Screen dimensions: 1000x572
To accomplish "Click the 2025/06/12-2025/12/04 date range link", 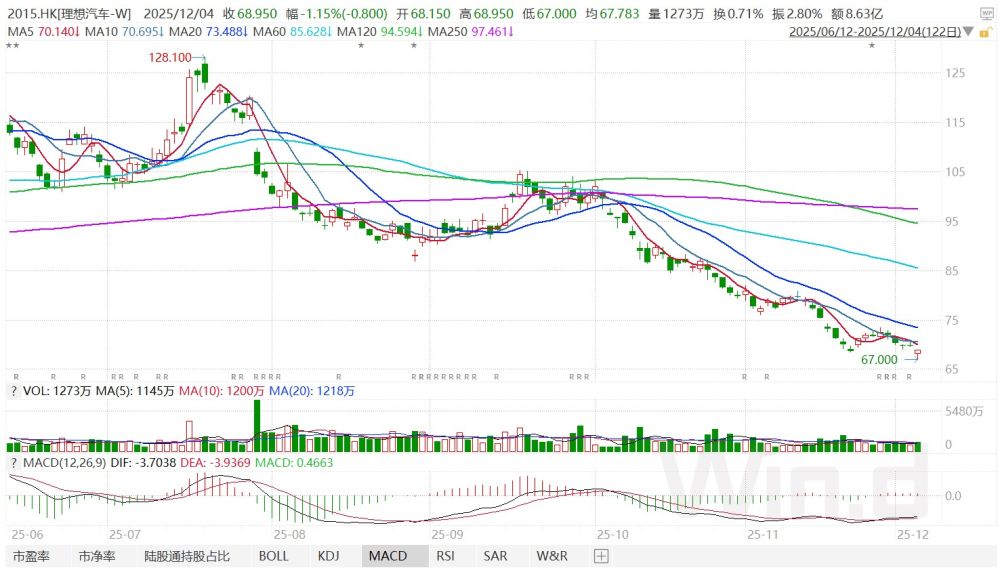I will point(874,32).
